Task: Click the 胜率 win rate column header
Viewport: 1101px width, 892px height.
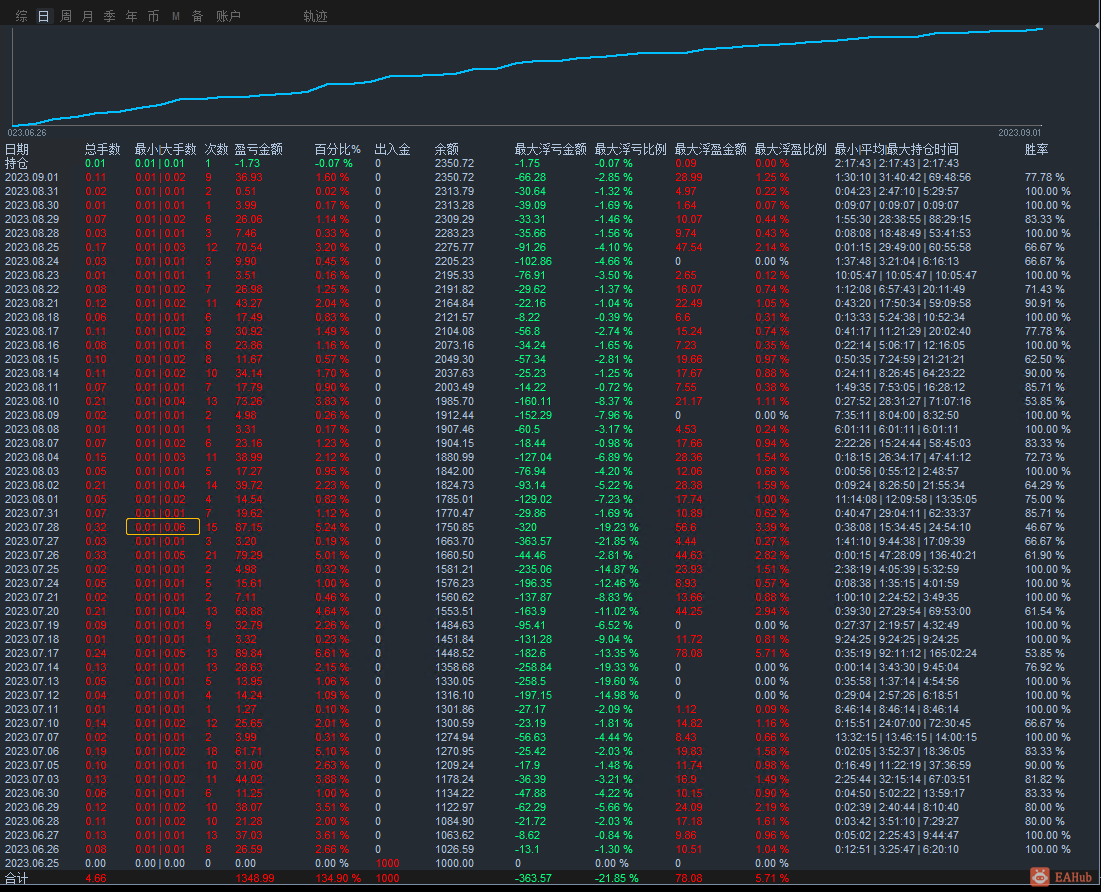Action: click(1037, 149)
